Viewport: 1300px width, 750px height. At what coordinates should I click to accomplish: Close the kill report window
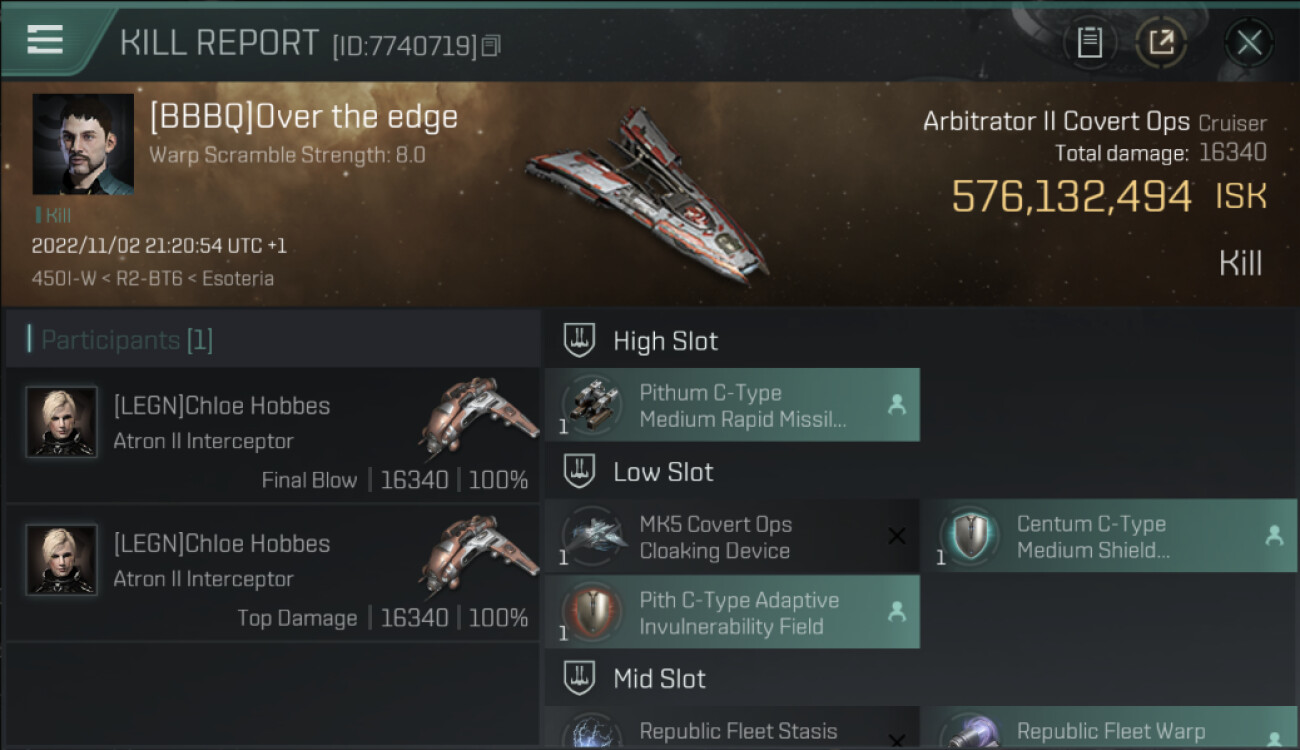[x=1249, y=42]
